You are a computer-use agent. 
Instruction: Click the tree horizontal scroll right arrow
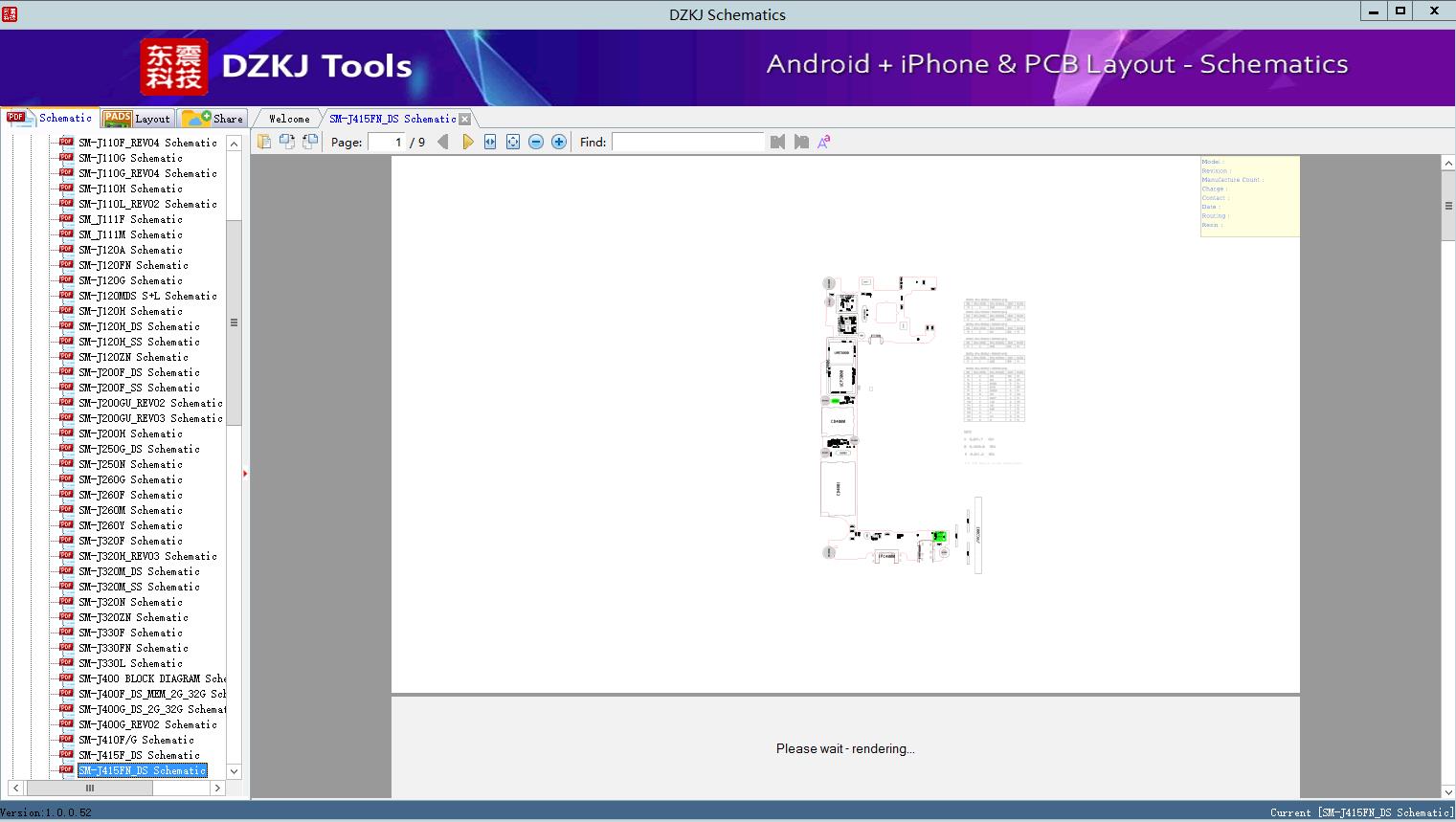(x=217, y=789)
